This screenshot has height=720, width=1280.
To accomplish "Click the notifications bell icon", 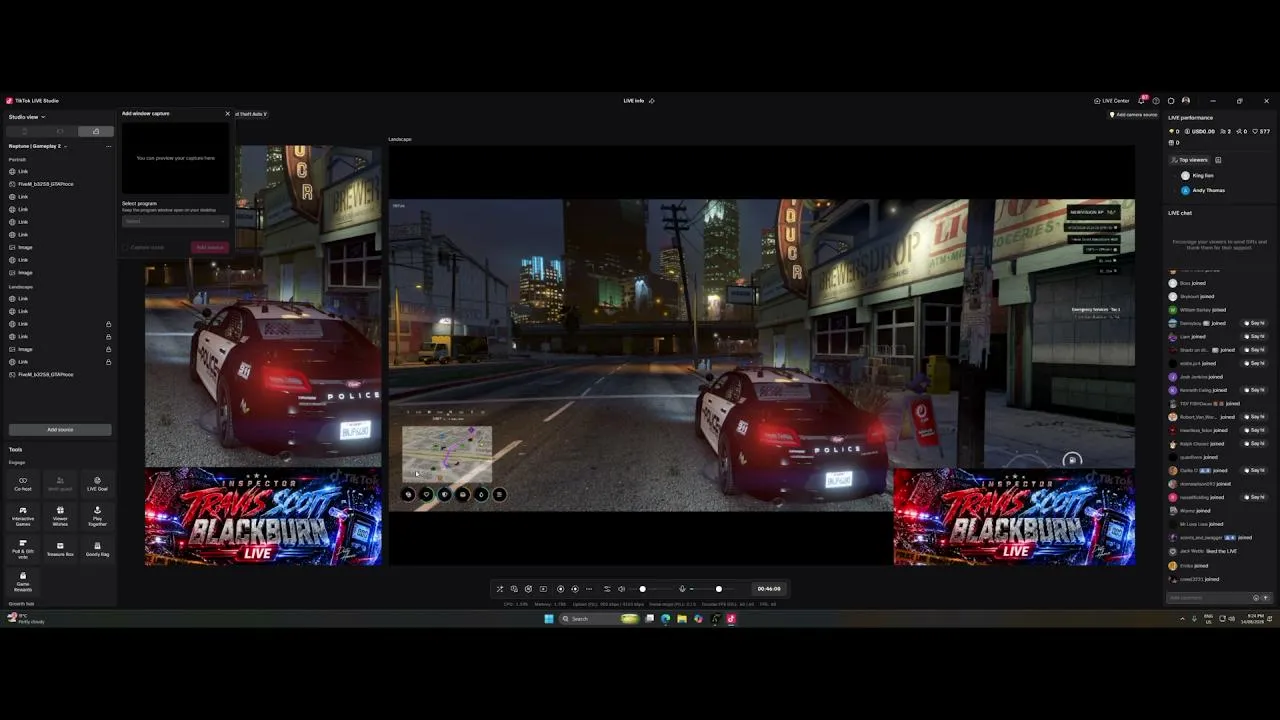I will pos(1141,101).
